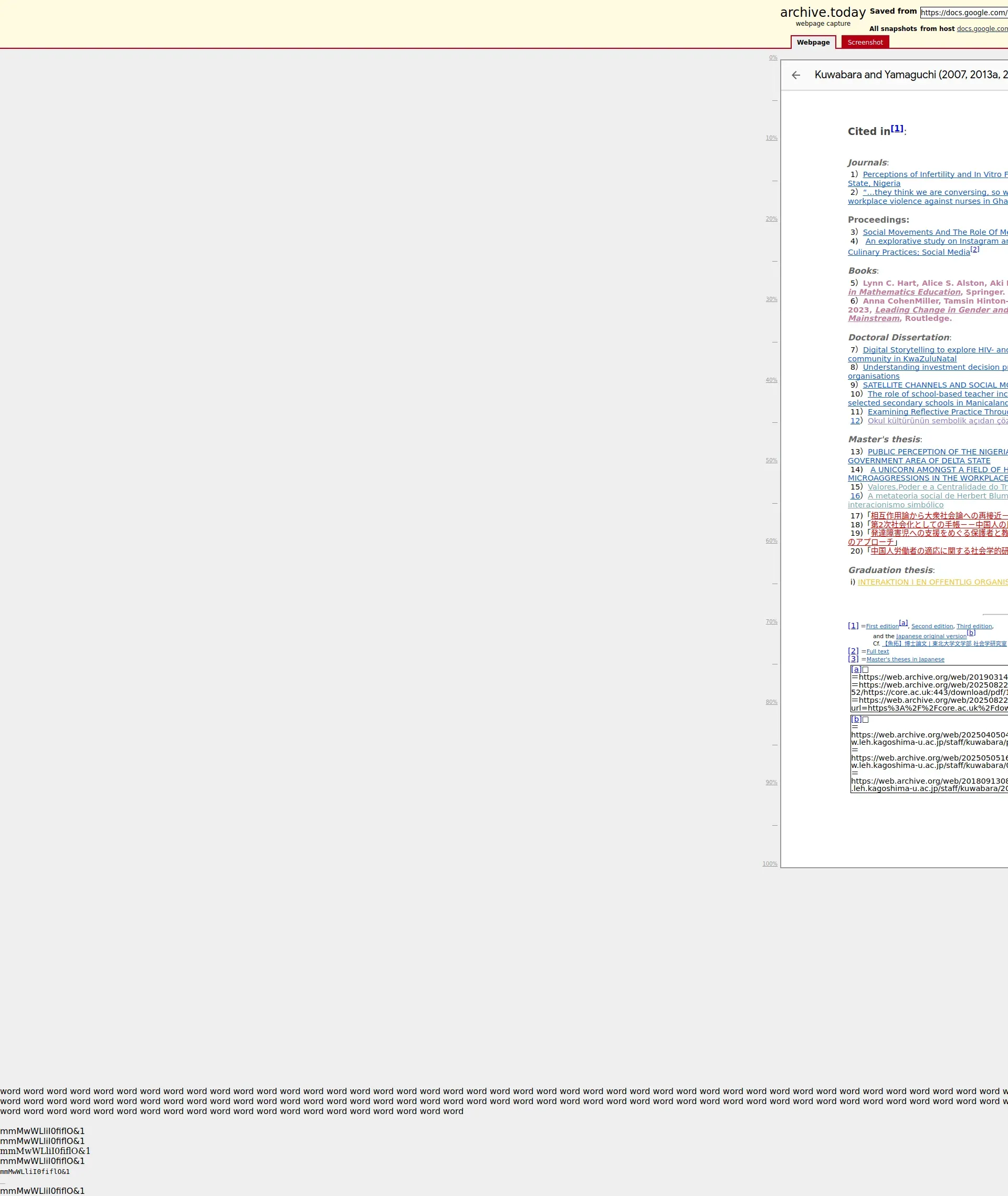Click the back arrow beside document title

[x=795, y=75]
